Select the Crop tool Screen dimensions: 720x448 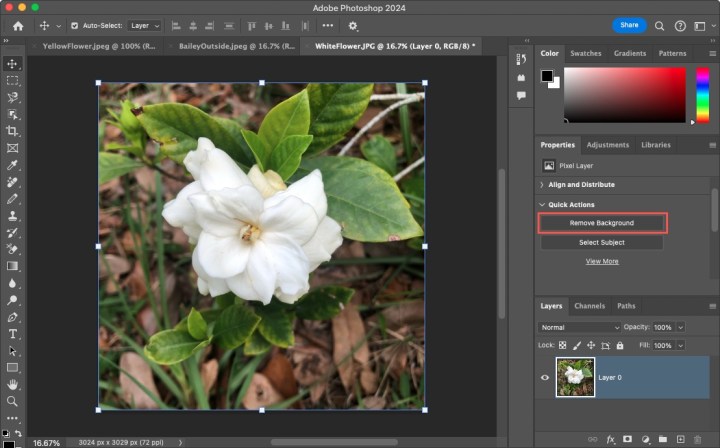point(12,131)
